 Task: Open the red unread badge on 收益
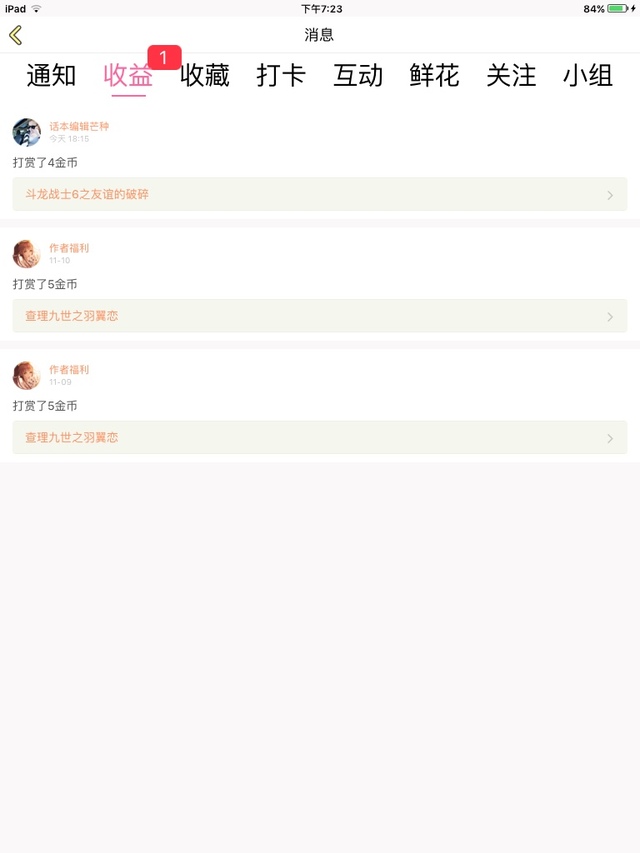click(164, 57)
